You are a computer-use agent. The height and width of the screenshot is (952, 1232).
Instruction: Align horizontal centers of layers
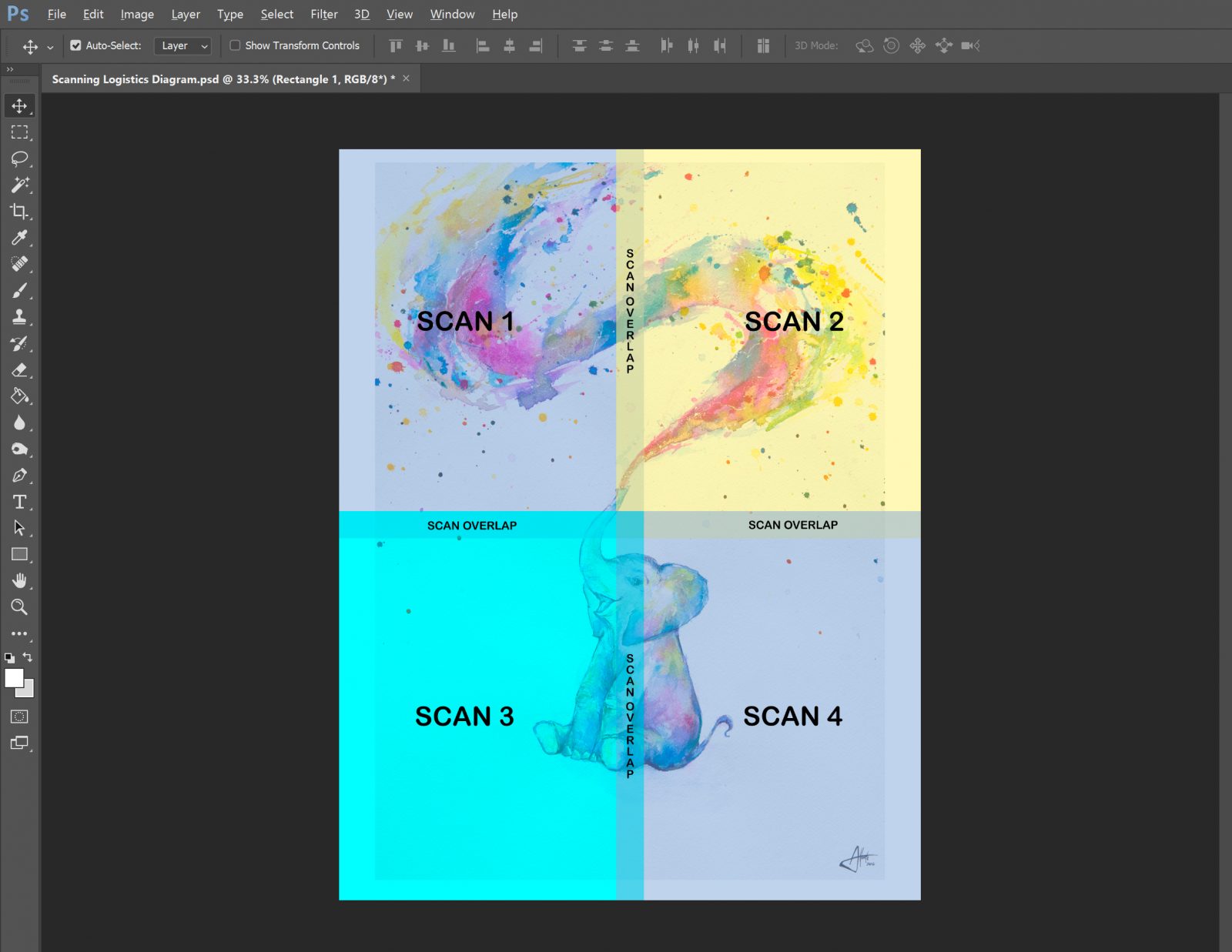pos(509,45)
